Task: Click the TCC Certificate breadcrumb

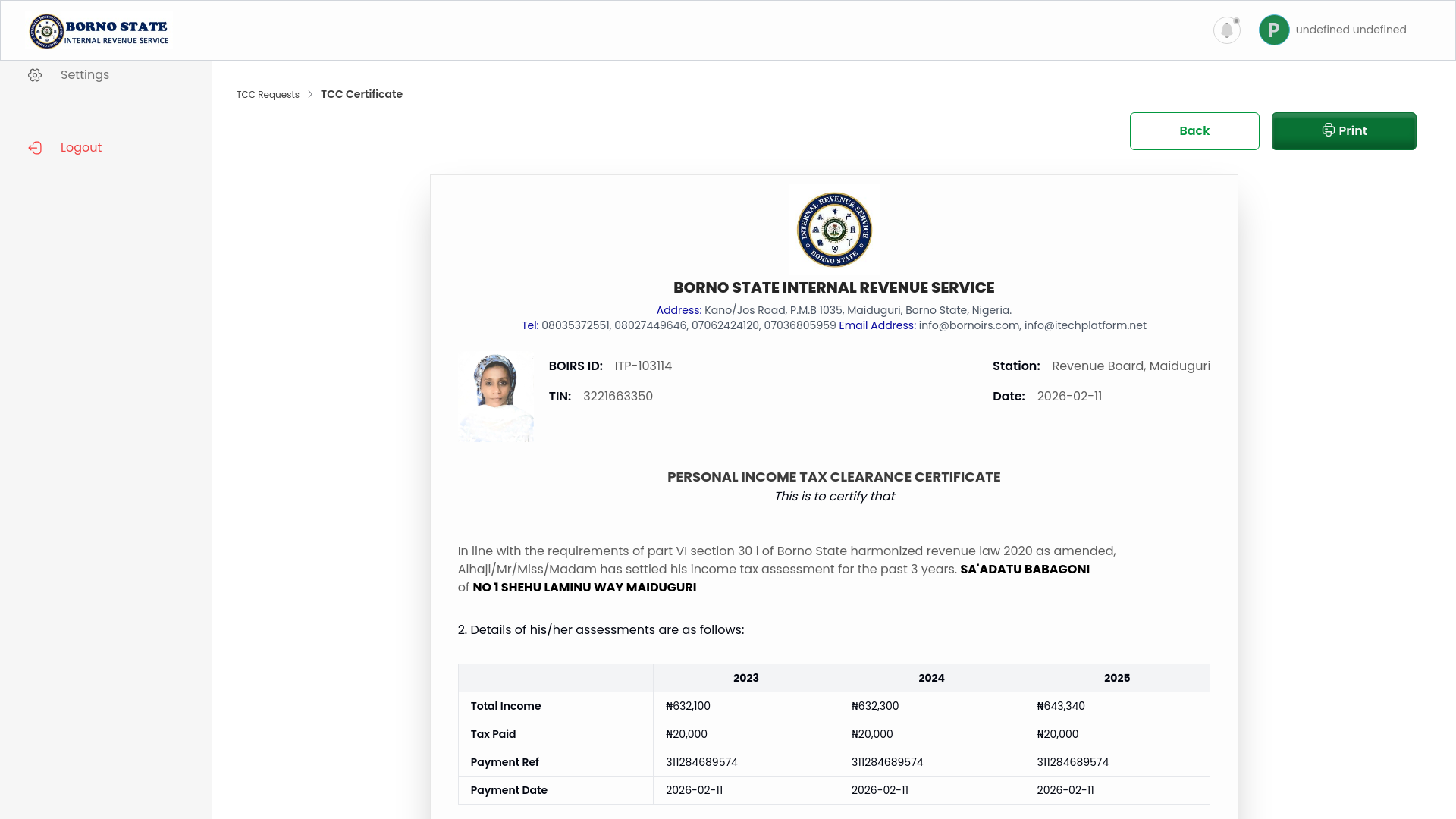Action: pos(362,94)
